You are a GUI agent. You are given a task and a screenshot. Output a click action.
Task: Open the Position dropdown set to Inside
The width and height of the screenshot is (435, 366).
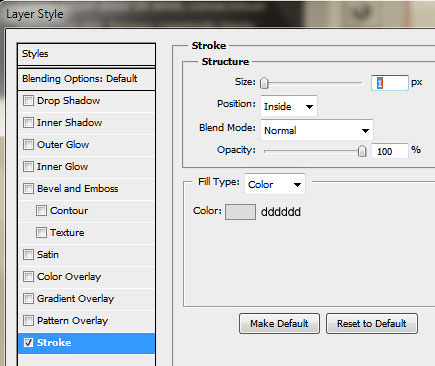[289, 106]
